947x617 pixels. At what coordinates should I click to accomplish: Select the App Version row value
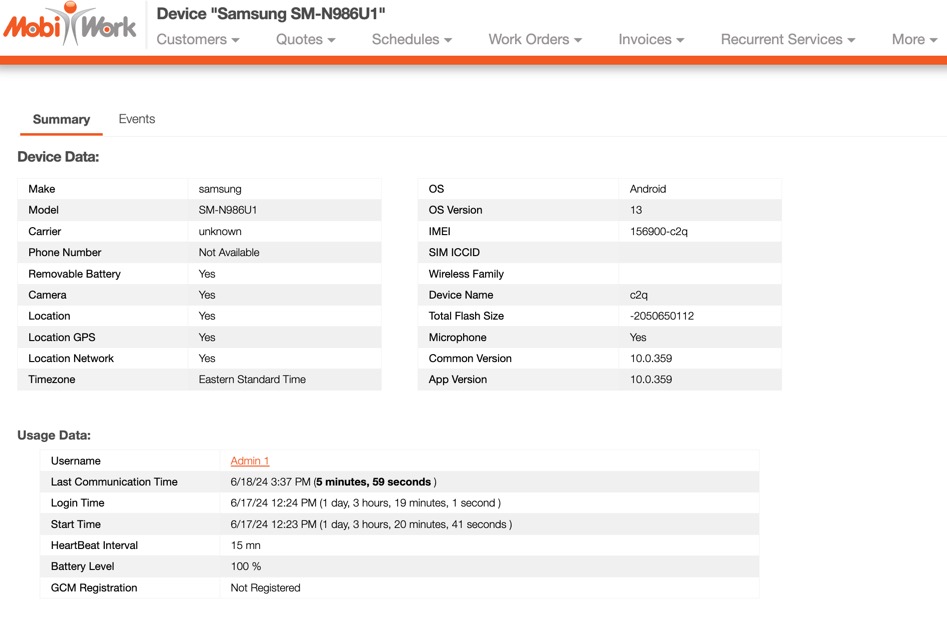[650, 380]
